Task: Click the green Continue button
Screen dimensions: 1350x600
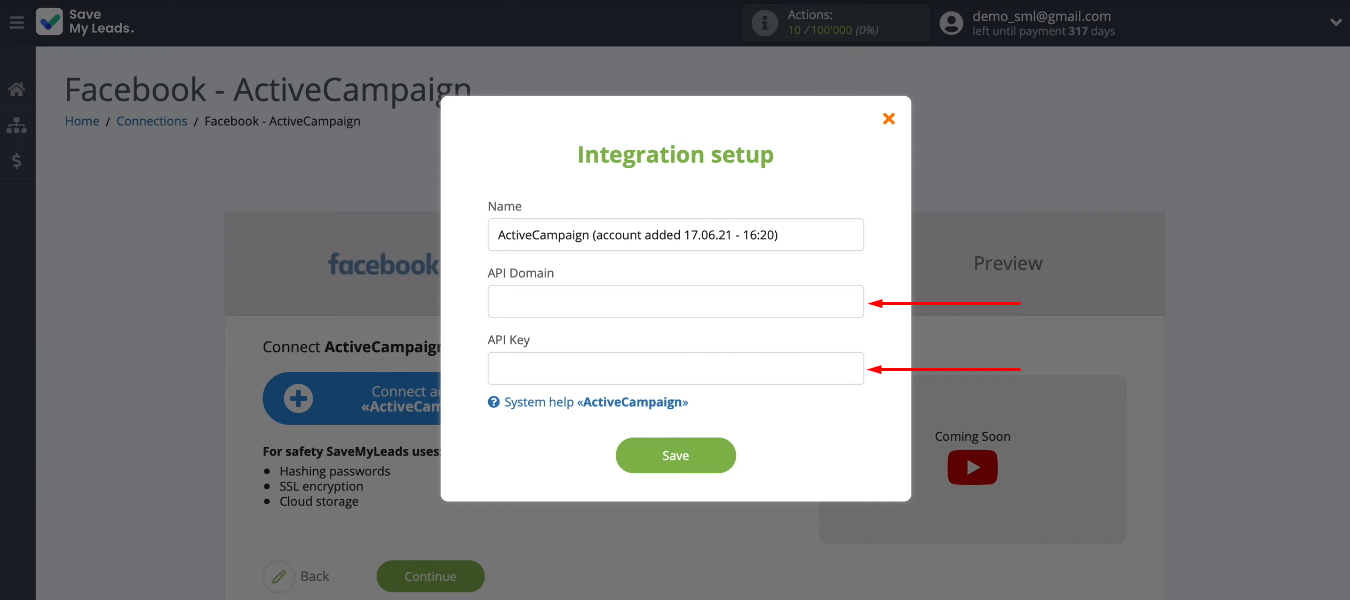Action: 430,576
